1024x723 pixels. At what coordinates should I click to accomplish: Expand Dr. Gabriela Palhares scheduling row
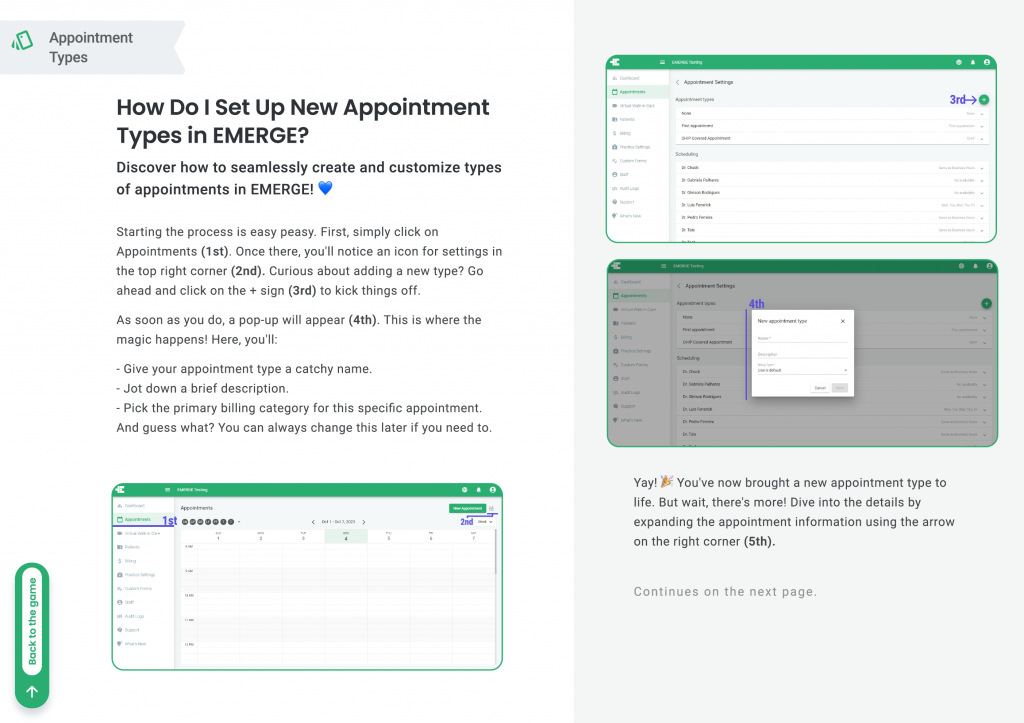(982, 181)
